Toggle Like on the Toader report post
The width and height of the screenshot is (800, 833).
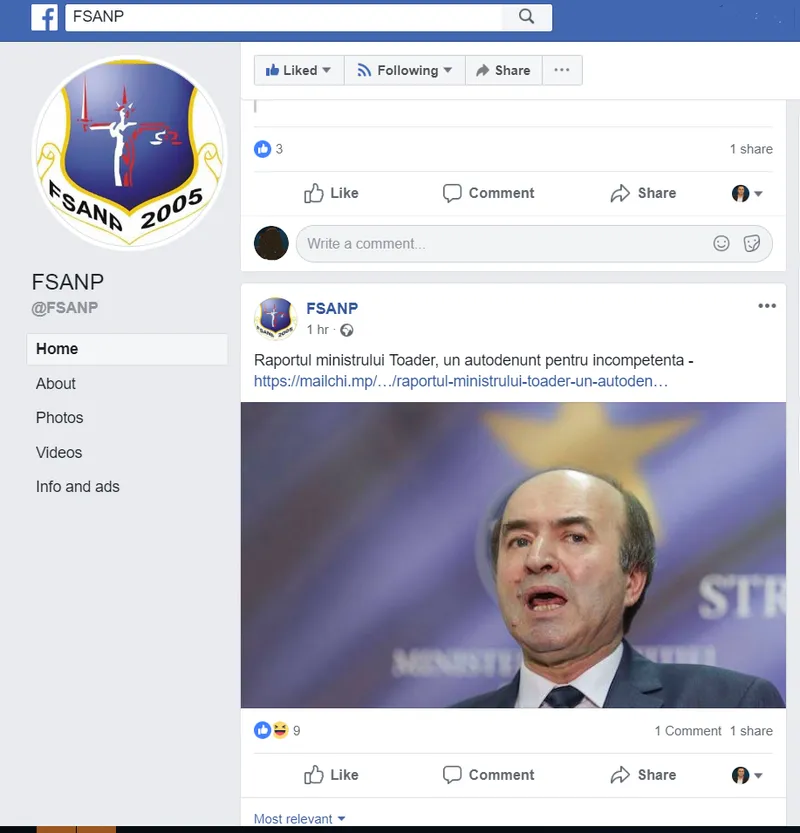point(331,775)
